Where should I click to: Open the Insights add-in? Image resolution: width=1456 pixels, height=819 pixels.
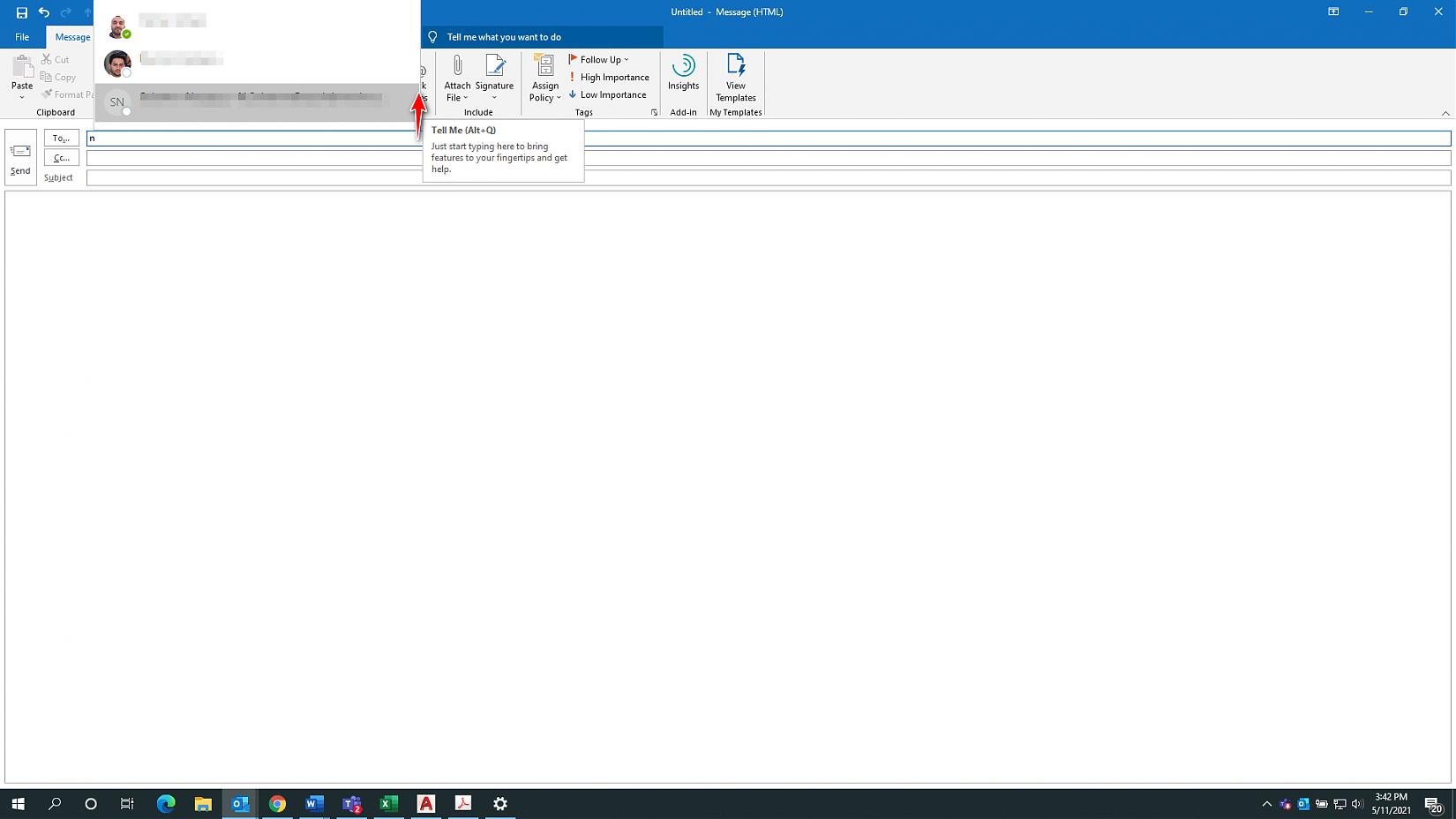pyautogui.click(x=683, y=72)
